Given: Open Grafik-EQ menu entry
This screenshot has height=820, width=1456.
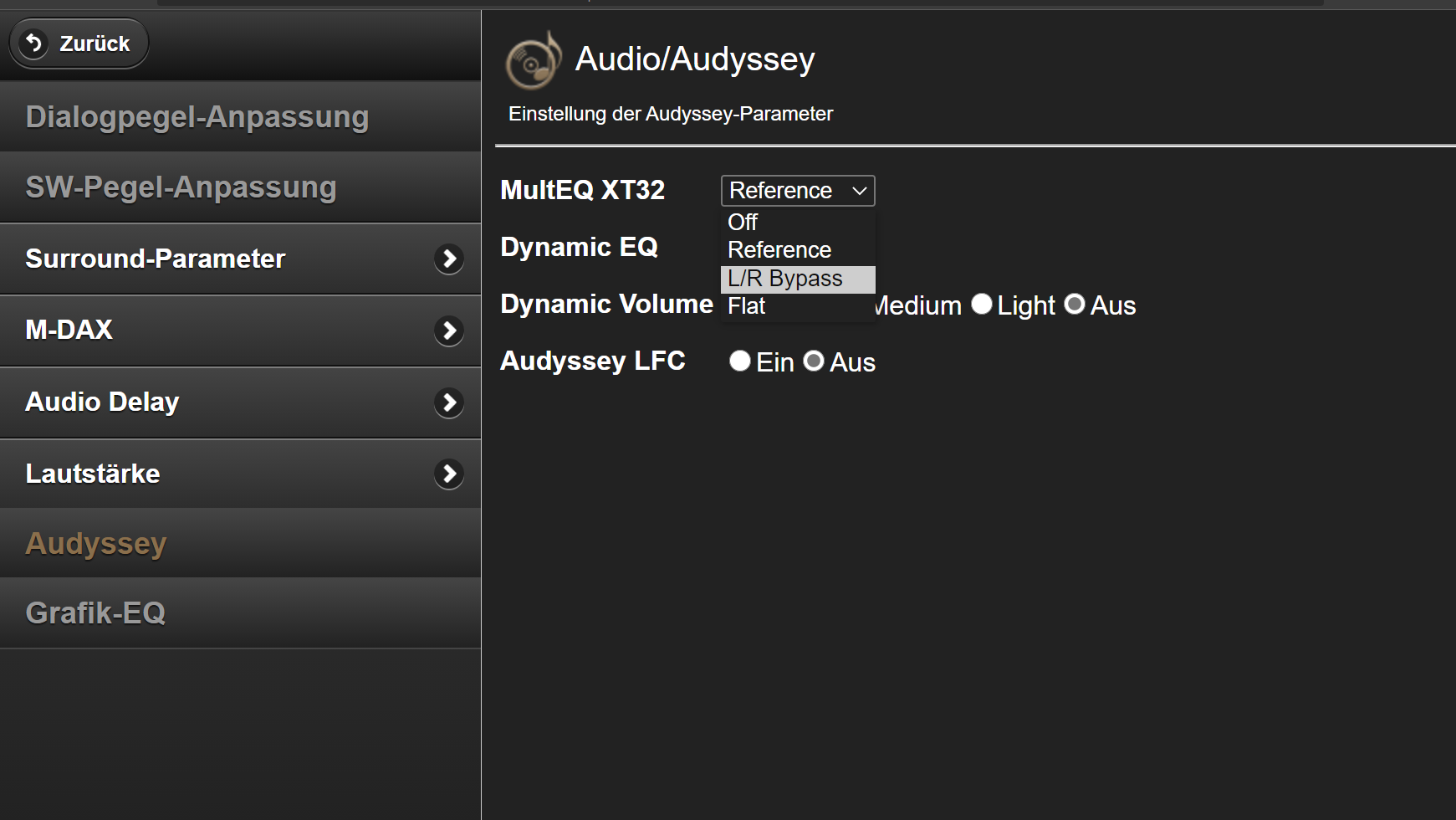Looking at the screenshot, I should tap(240, 612).
